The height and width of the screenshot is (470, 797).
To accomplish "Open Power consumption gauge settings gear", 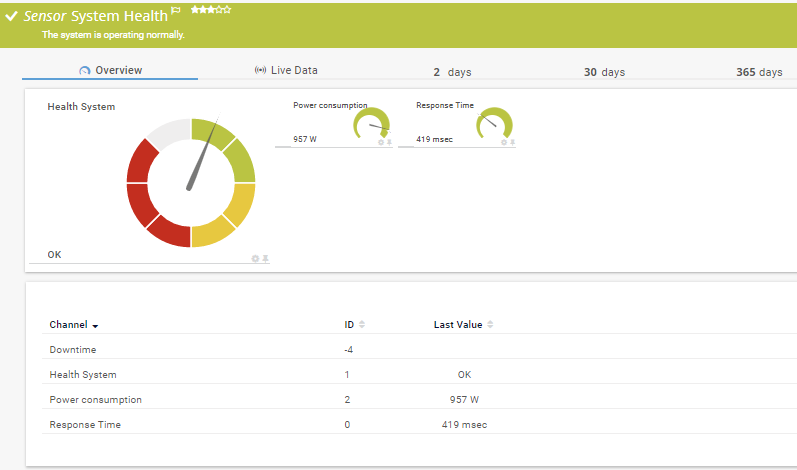I will coord(381,142).
